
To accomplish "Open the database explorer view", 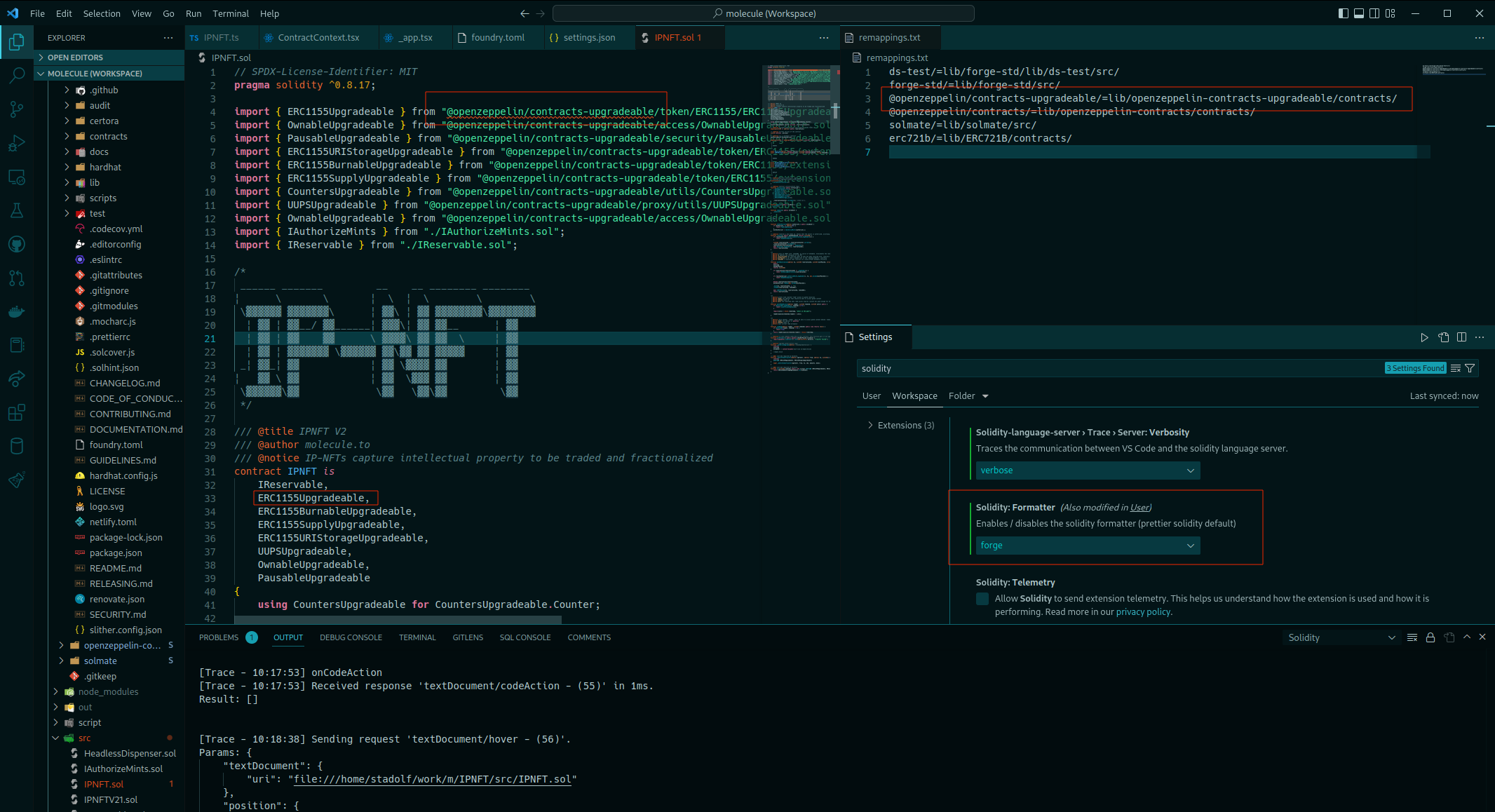I will [16, 446].
